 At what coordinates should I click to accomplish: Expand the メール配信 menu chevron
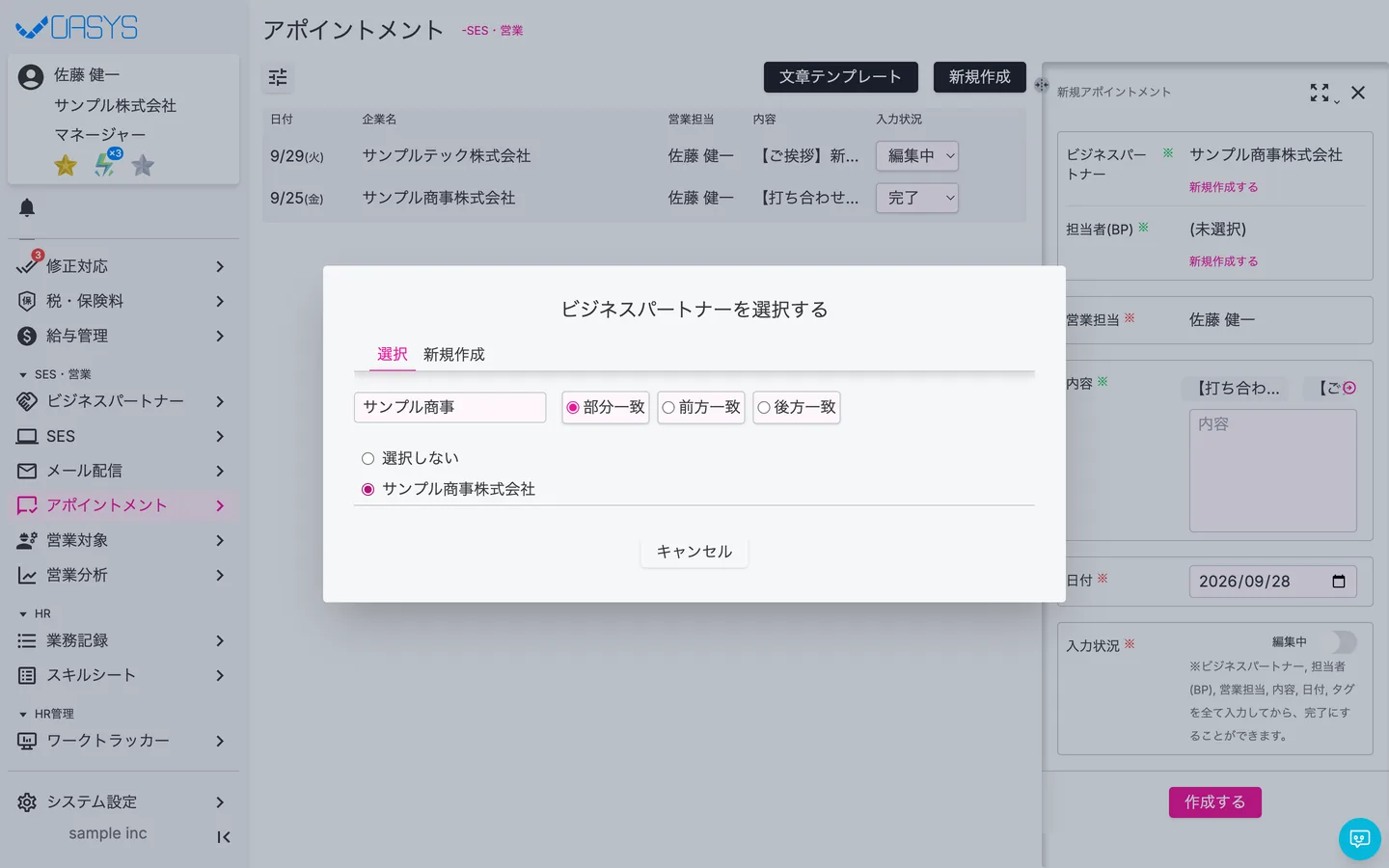pos(220,471)
